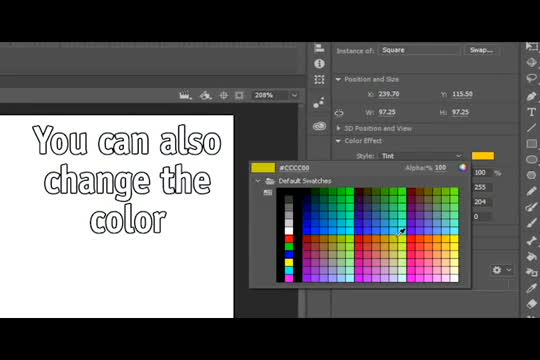Expand the 3D Position and View section
This screenshot has height=360, width=540.
coord(338,128)
